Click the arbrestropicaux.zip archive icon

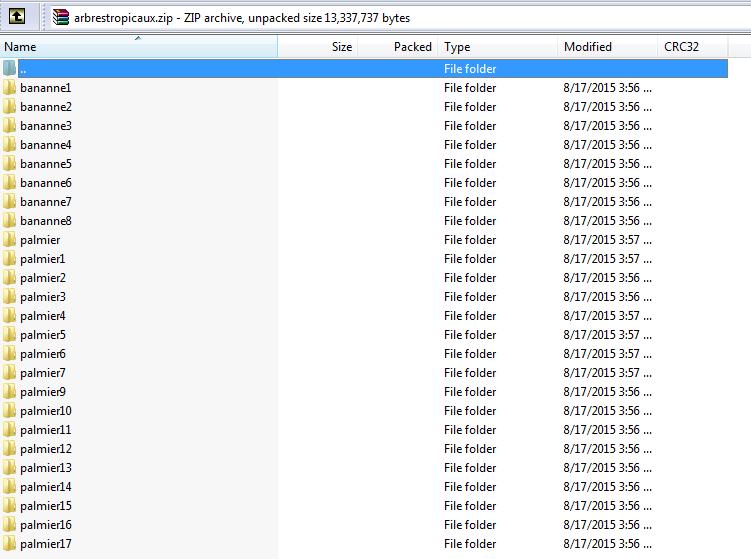[x=62, y=17]
